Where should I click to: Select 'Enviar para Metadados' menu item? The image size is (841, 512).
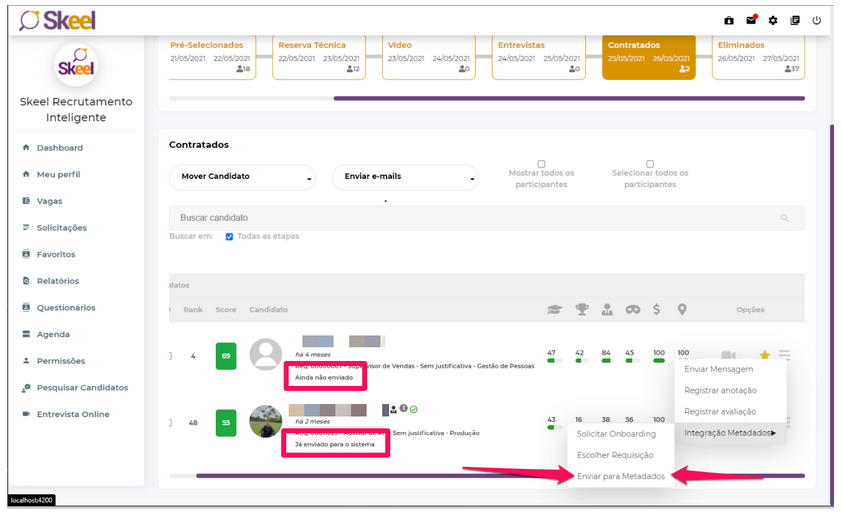click(621, 477)
